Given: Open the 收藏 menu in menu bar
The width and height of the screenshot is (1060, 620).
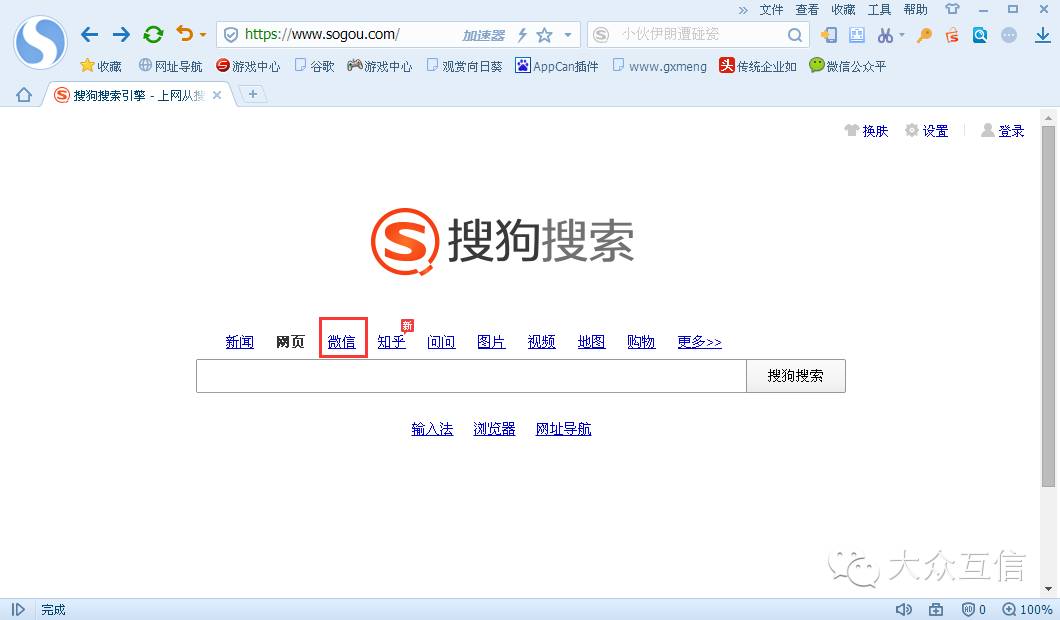Looking at the screenshot, I should coord(843,9).
